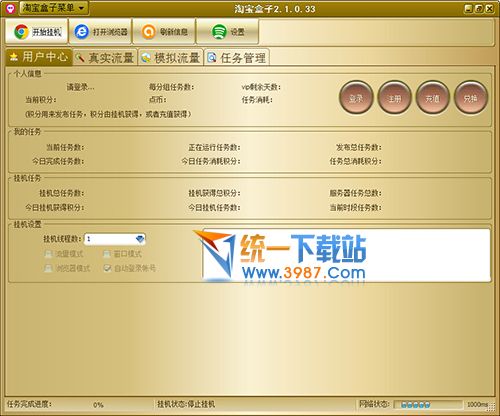Click the 网络状态 network progress bar
Screen dimensions: 500x416
point(428,405)
